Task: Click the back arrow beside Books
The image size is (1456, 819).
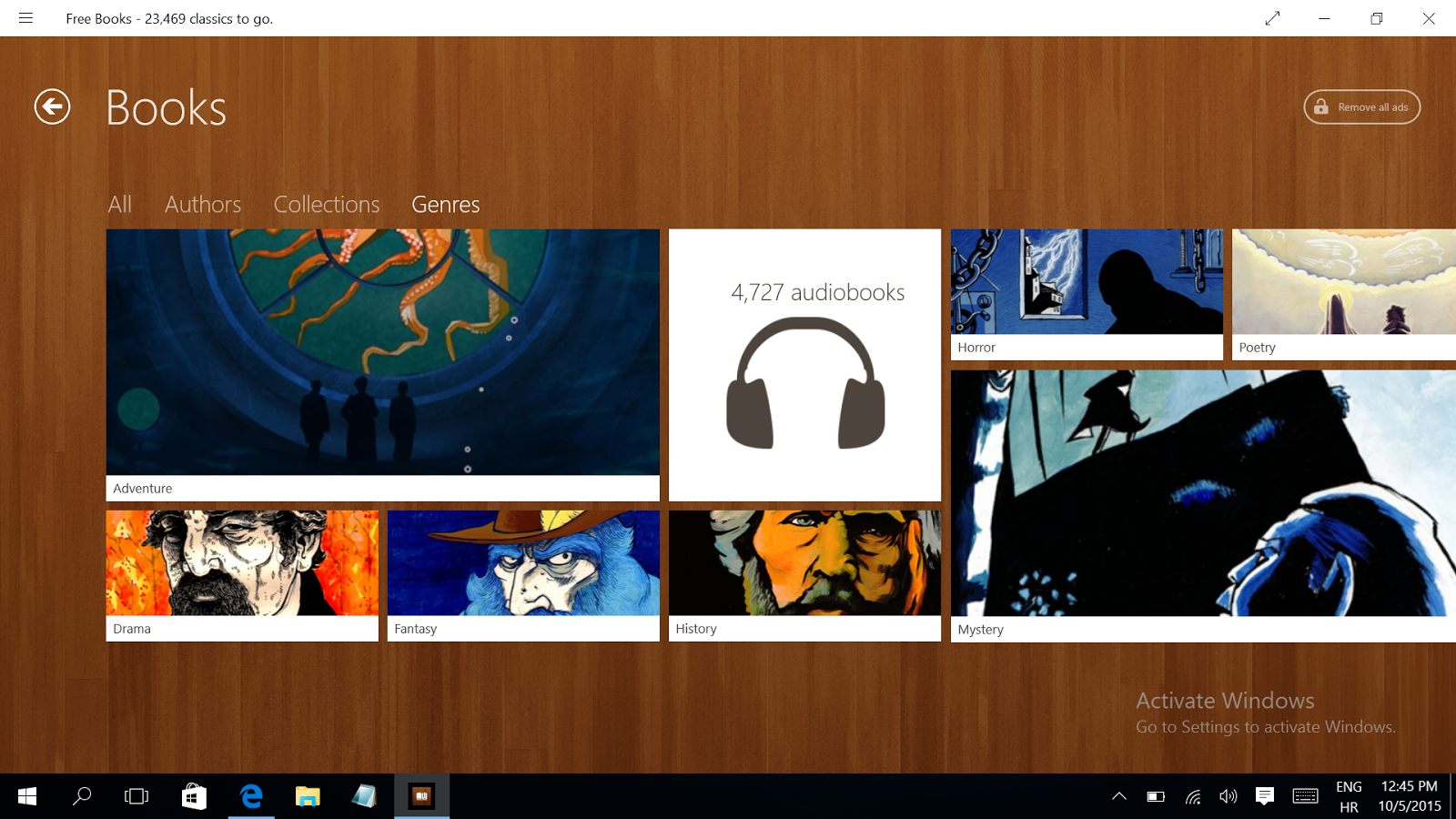Action: click(x=52, y=107)
